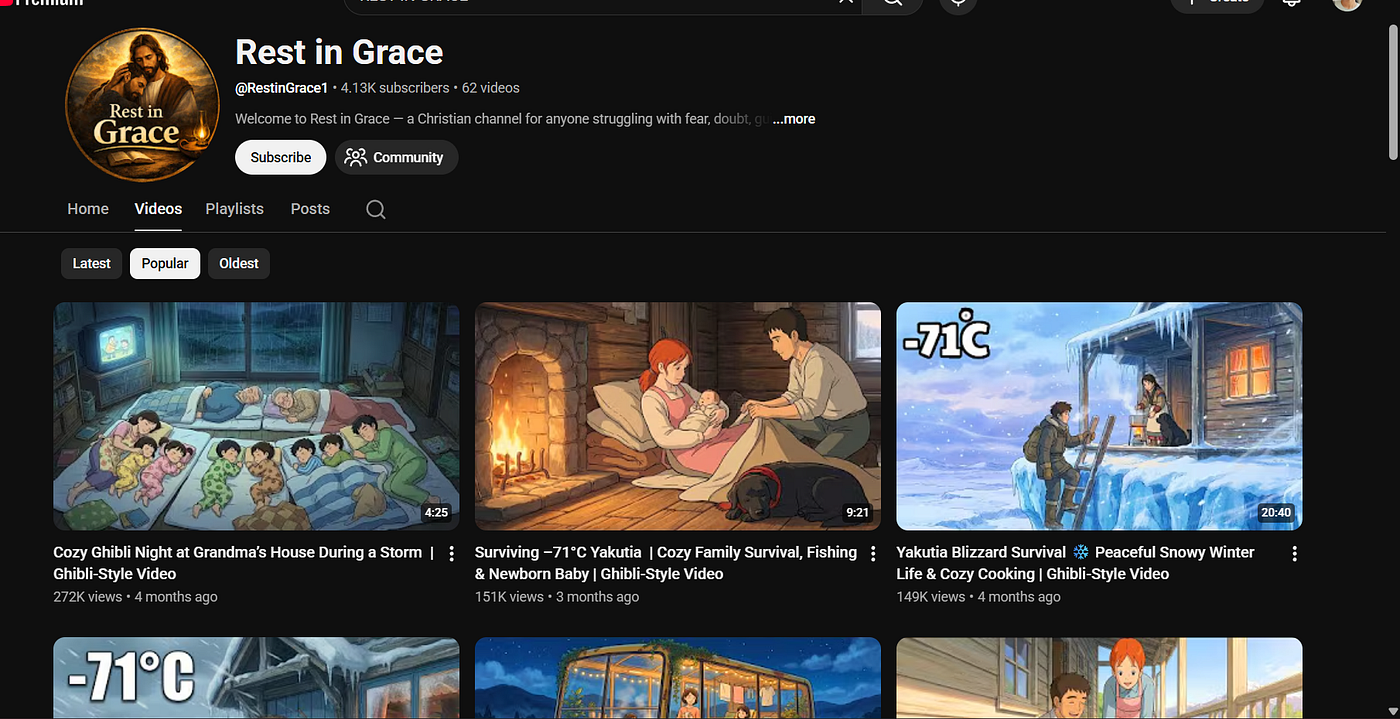Open second-row lit bus night thumbnail
Viewport: 1400px width, 719px height.
click(678, 678)
